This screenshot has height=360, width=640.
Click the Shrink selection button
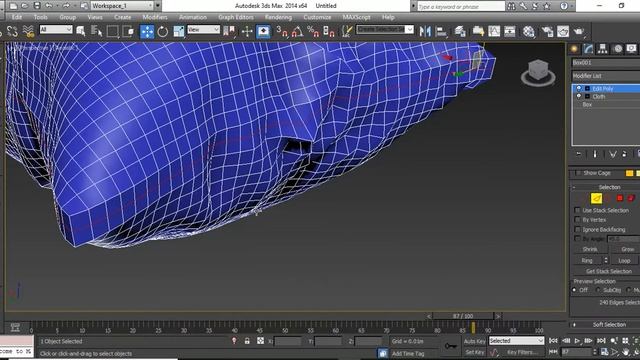(590, 249)
